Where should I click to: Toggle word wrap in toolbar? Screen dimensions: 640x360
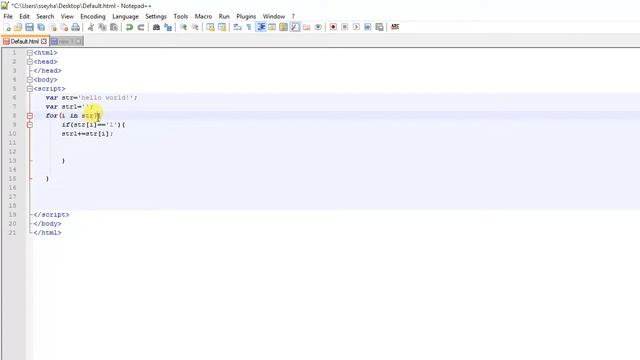pyautogui.click(x=237, y=27)
